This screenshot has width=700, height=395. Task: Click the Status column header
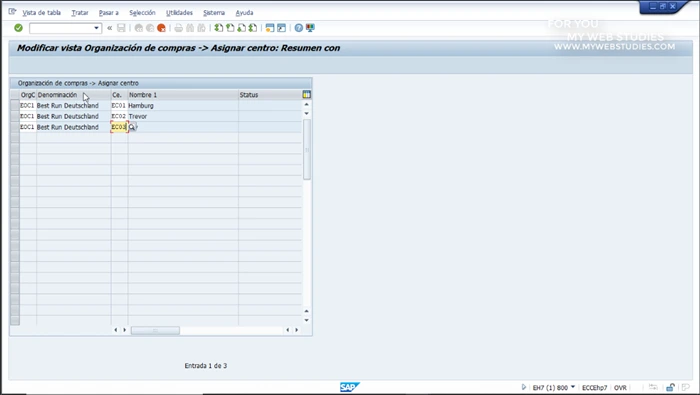click(x=270, y=95)
